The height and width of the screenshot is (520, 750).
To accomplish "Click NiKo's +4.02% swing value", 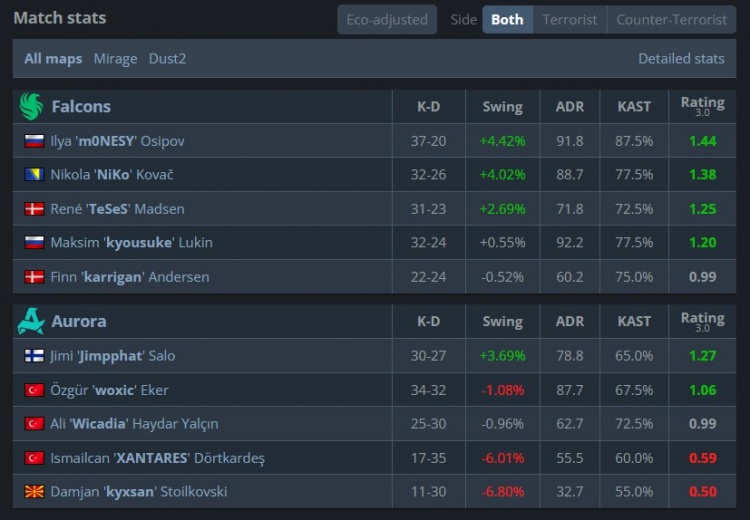I will 502,175.
